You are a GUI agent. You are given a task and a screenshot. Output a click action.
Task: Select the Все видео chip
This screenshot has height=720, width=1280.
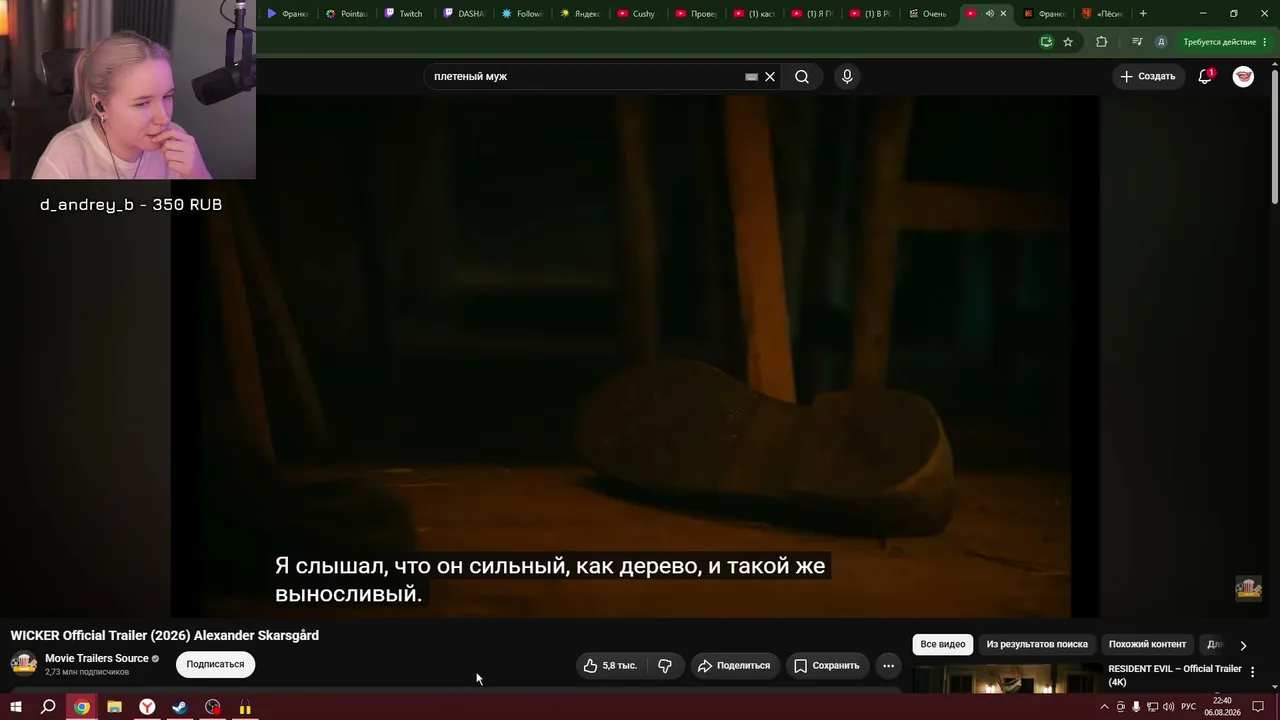click(943, 645)
